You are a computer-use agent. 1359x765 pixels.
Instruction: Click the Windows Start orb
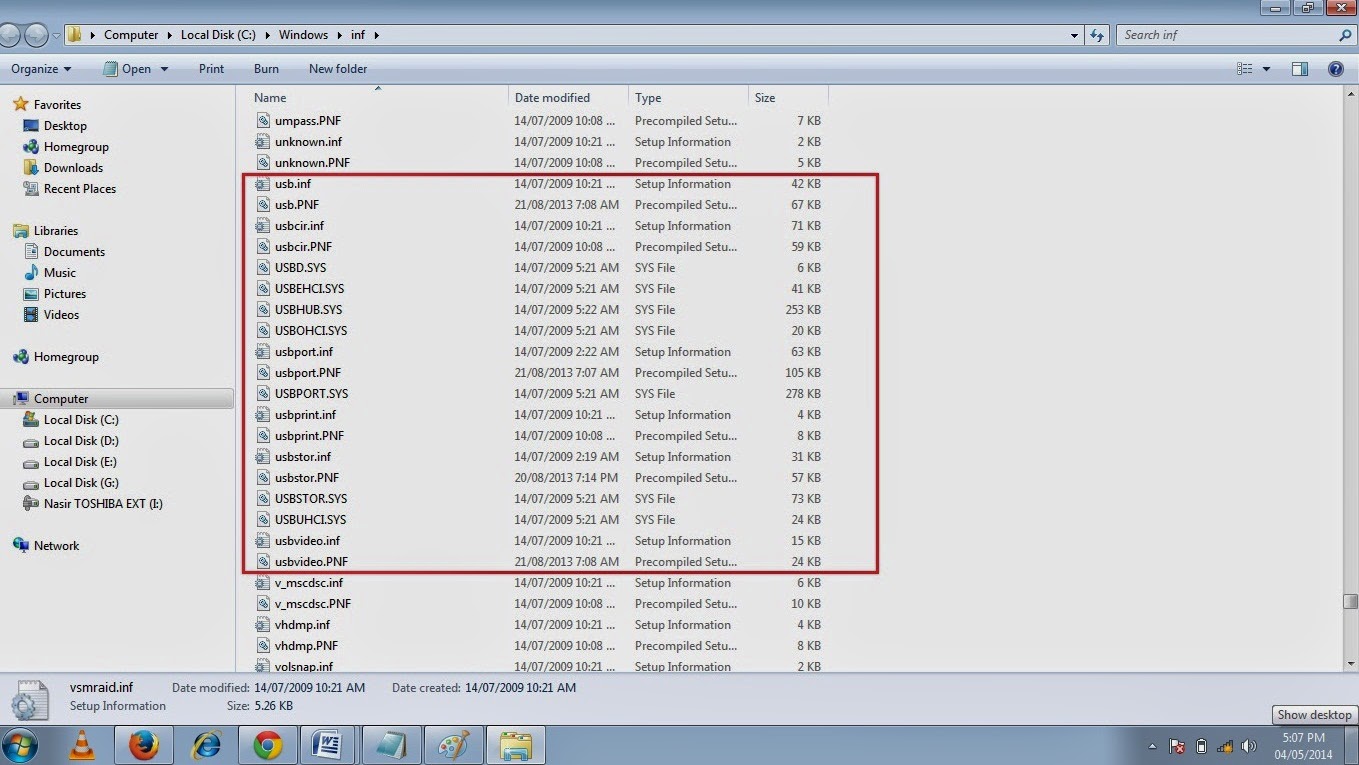[19, 746]
